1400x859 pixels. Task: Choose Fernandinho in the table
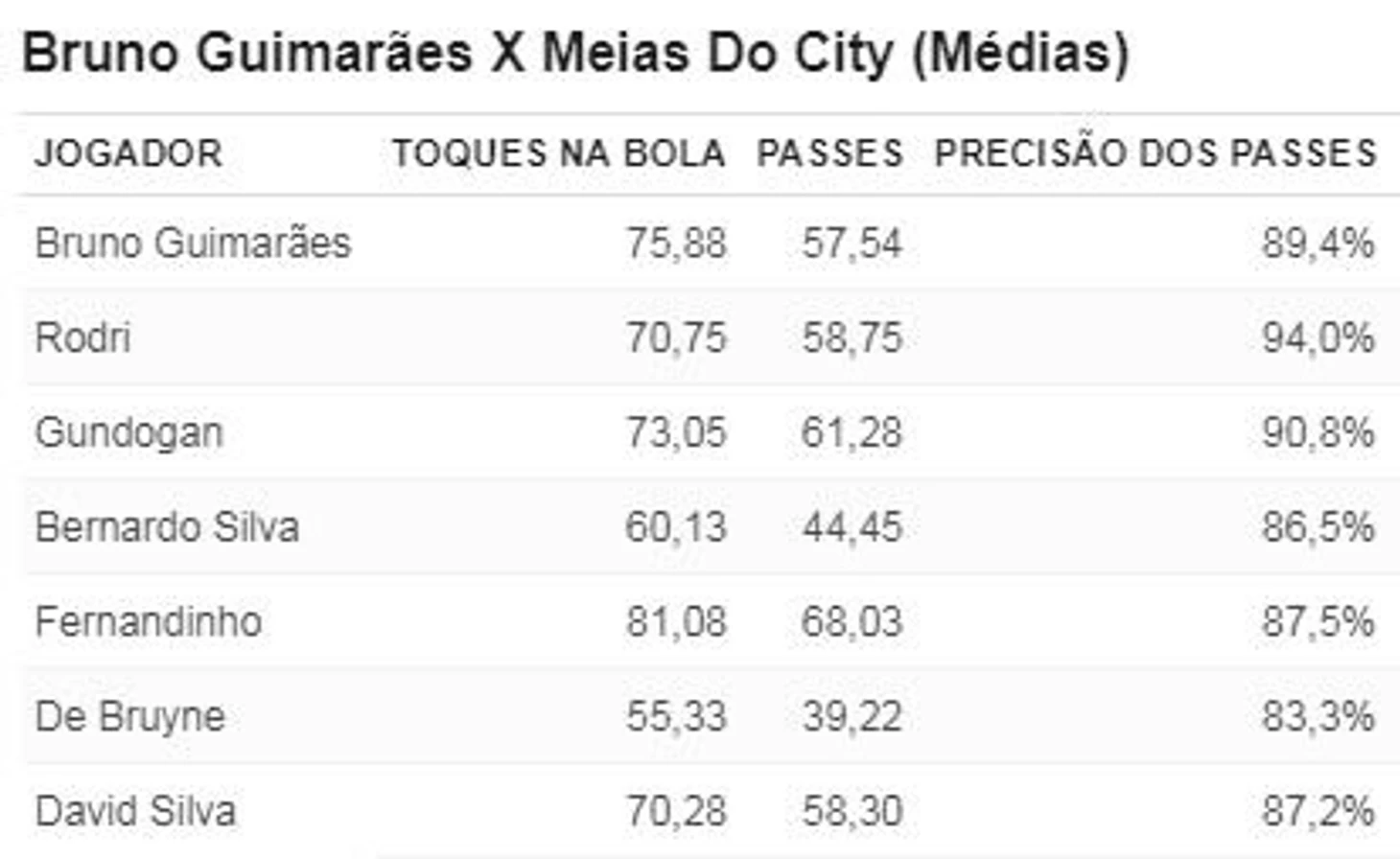(x=149, y=622)
